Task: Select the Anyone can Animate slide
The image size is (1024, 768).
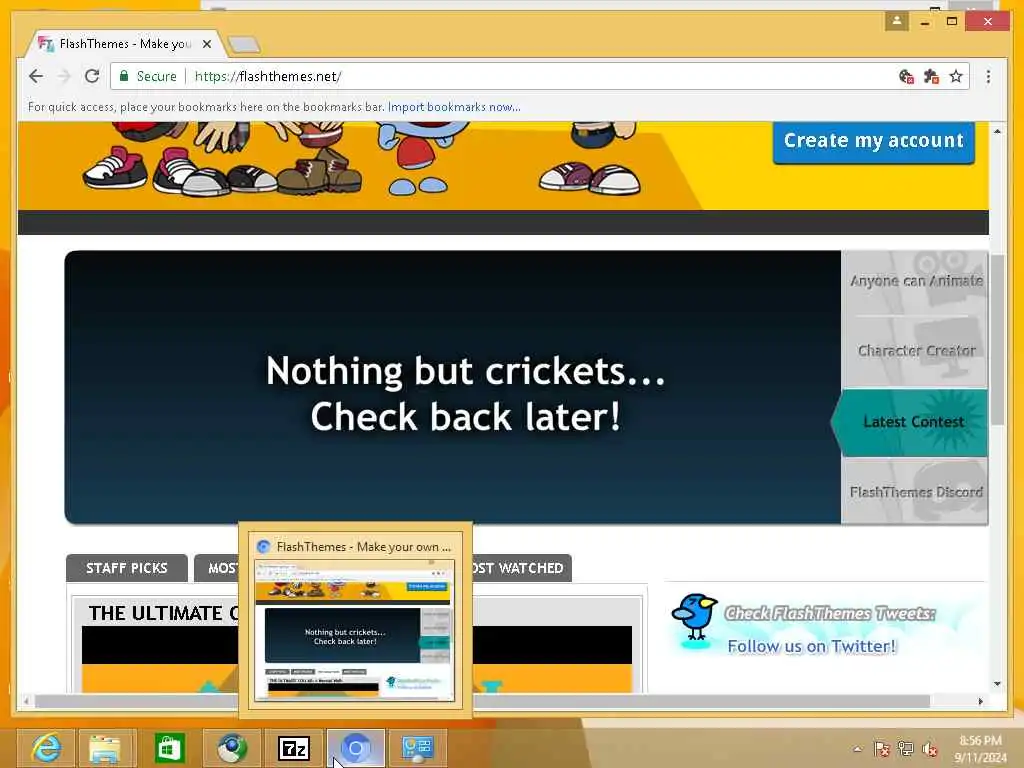Action: (x=915, y=281)
